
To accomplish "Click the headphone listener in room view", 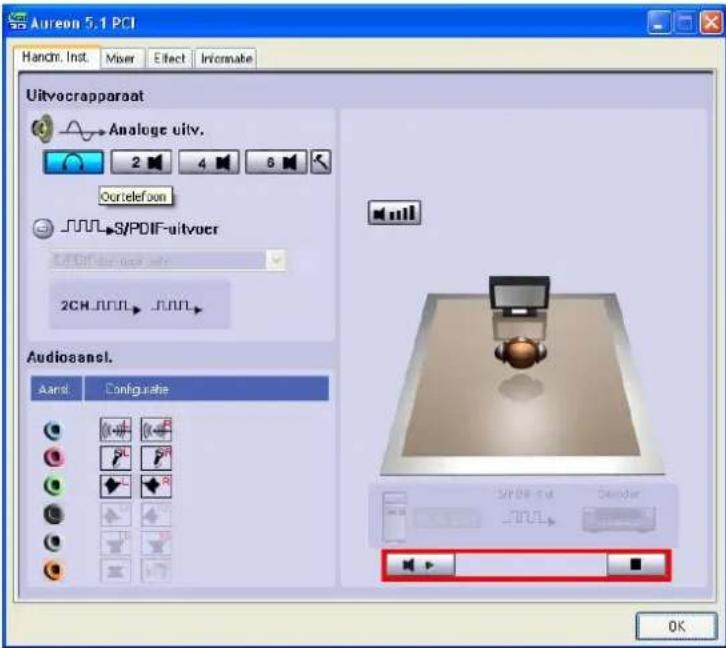I will pos(520,353).
